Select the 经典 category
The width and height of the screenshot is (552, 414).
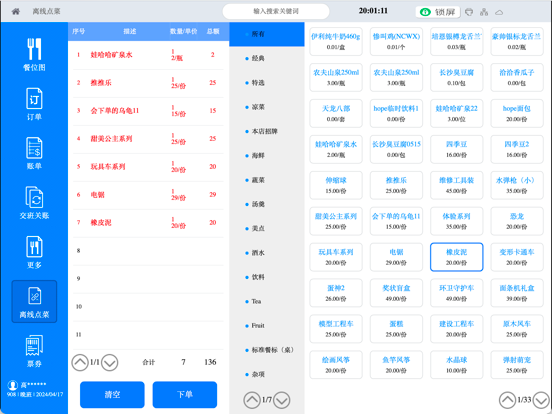coord(267,58)
